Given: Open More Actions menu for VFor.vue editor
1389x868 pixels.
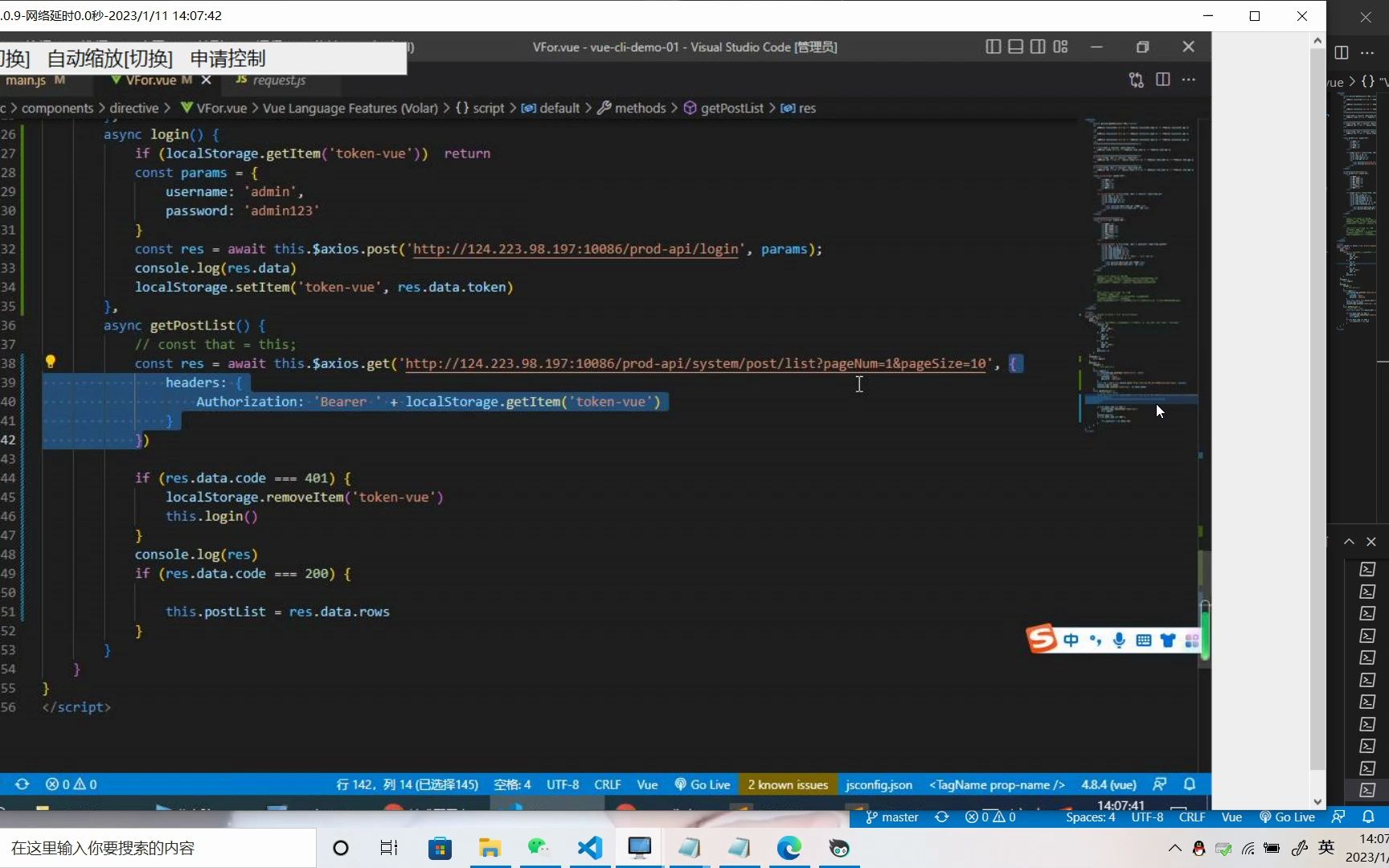Looking at the screenshot, I should [1189, 80].
